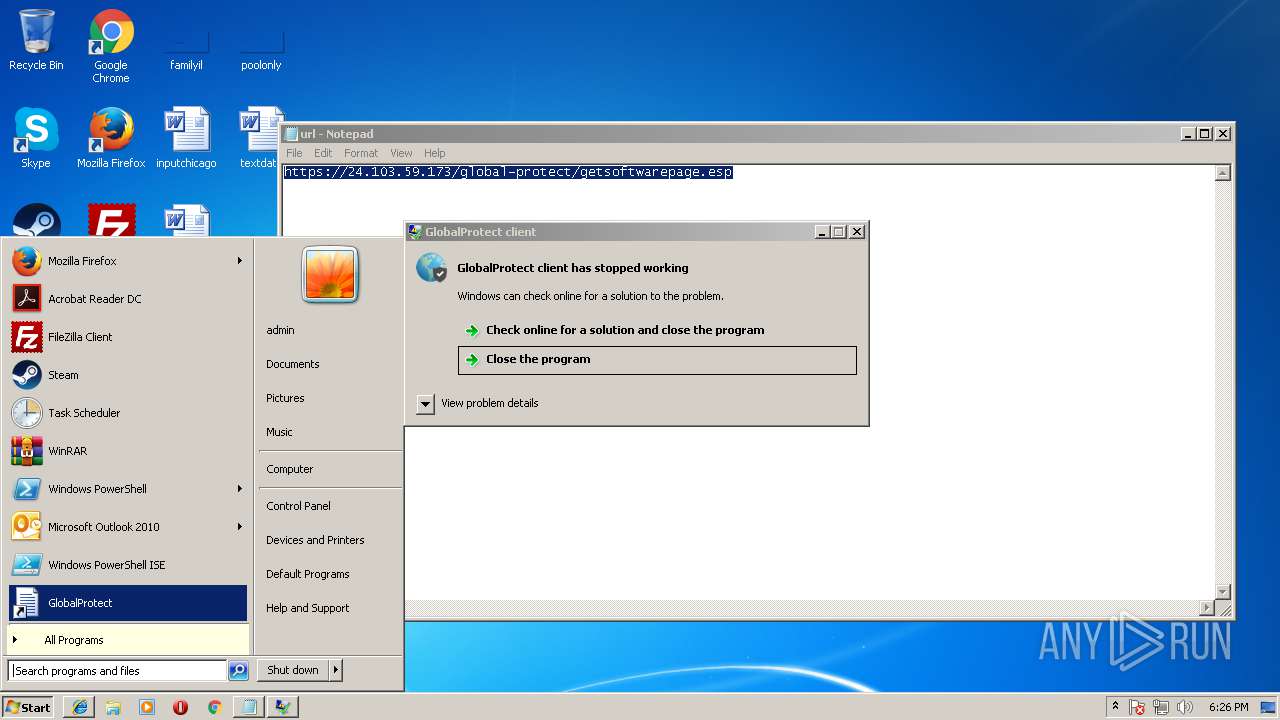
Task: Open admin user folder link
Action: point(280,330)
